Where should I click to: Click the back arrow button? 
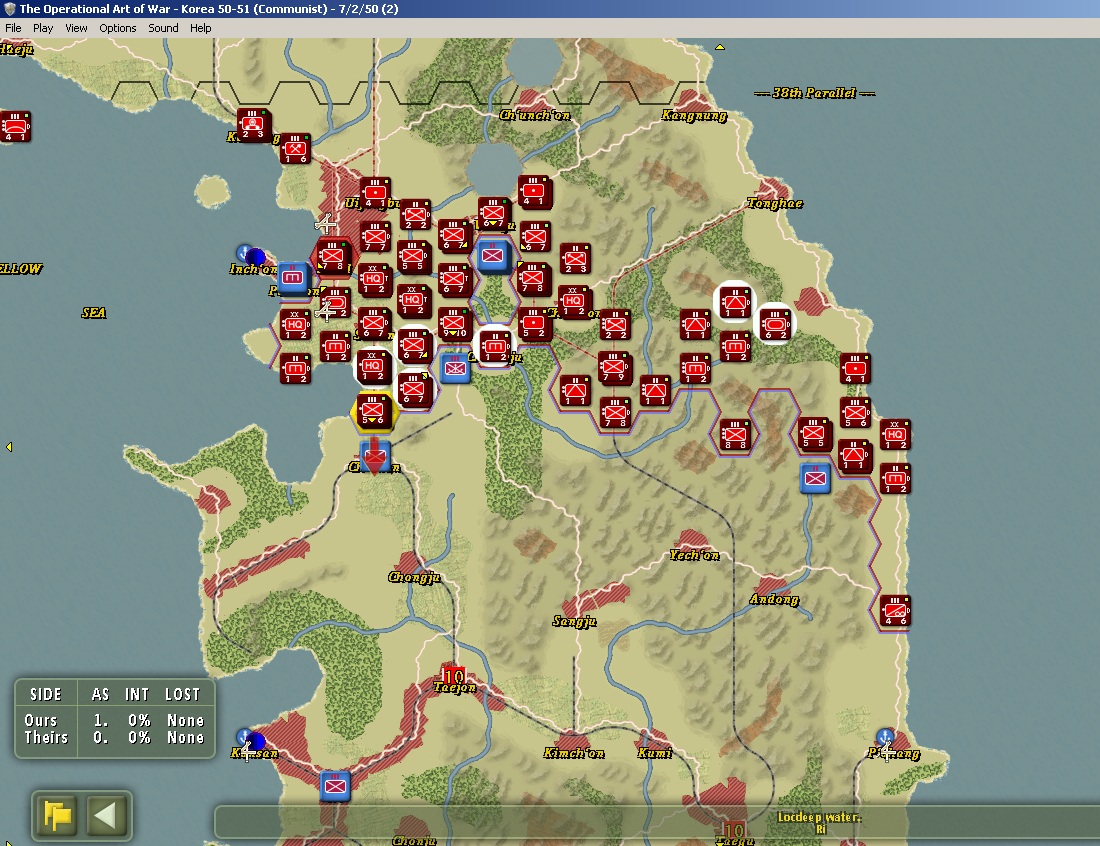coord(106,815)
